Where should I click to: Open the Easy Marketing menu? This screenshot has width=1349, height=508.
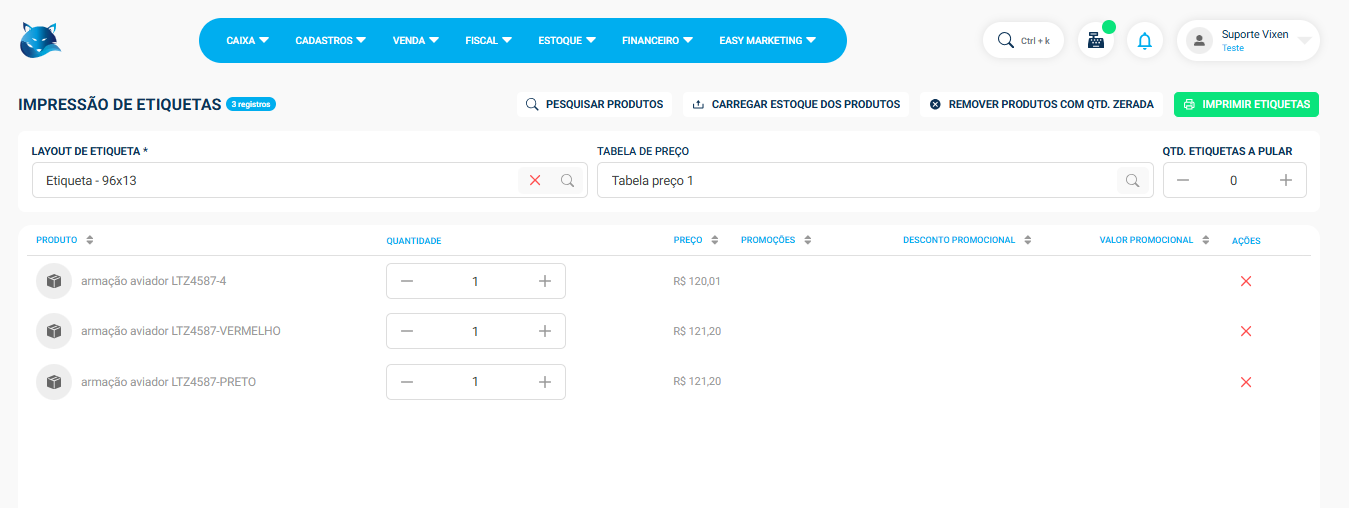768,41
